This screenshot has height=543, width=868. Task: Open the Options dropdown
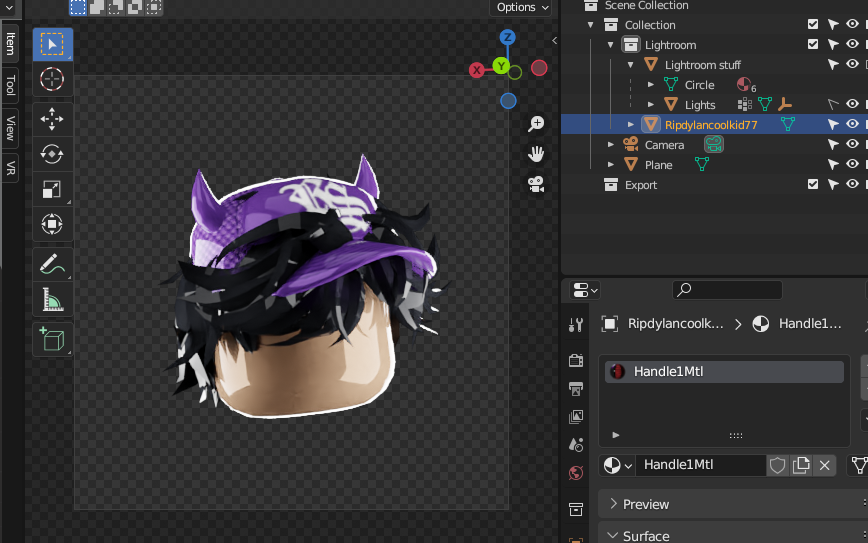[x=521, y=7]
